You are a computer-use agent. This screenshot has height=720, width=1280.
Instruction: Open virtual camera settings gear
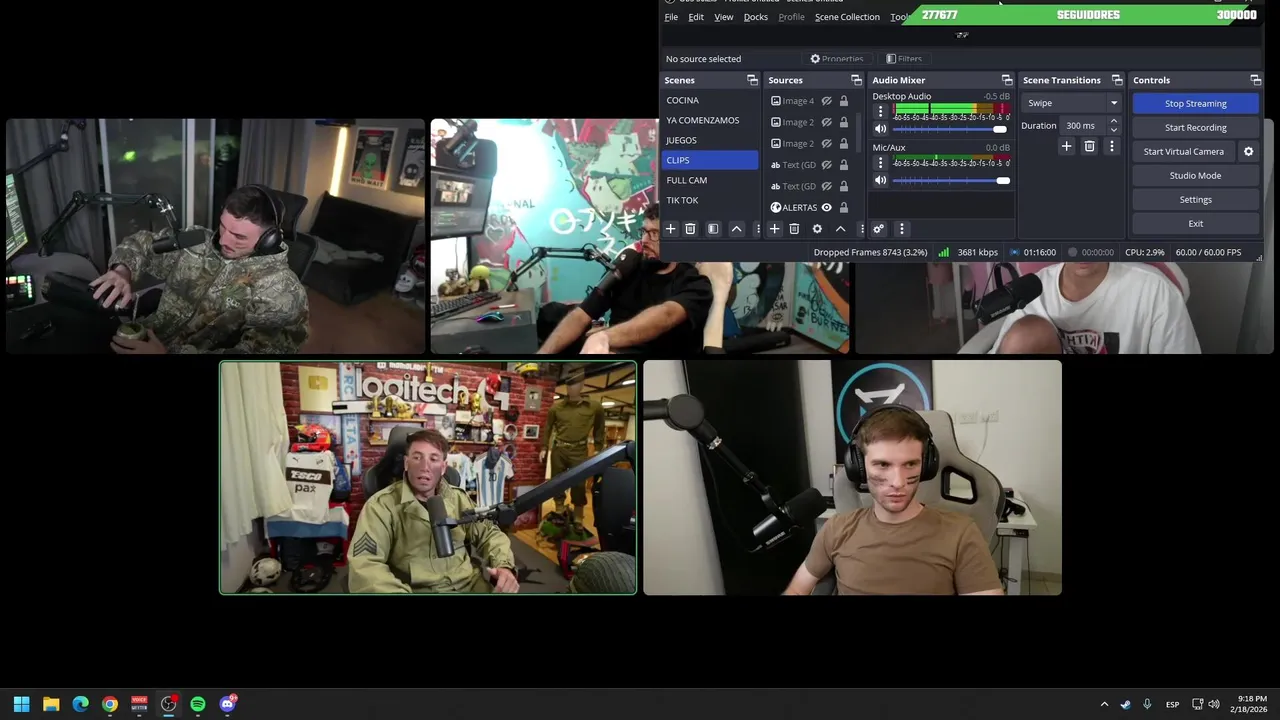click(x=1248, y=151)
